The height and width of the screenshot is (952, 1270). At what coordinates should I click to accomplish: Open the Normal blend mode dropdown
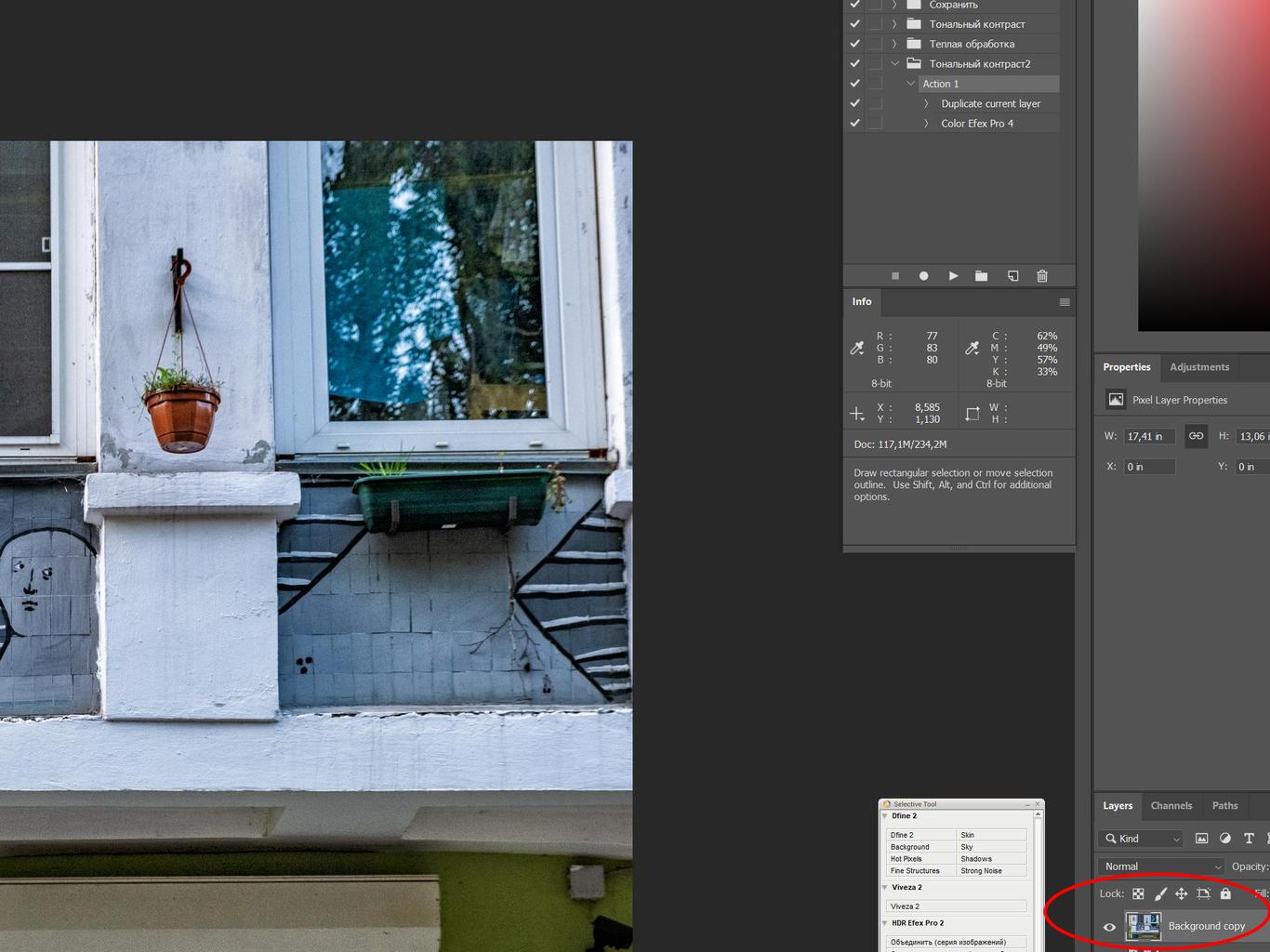pyautogui.click(x=1162, y=866)
